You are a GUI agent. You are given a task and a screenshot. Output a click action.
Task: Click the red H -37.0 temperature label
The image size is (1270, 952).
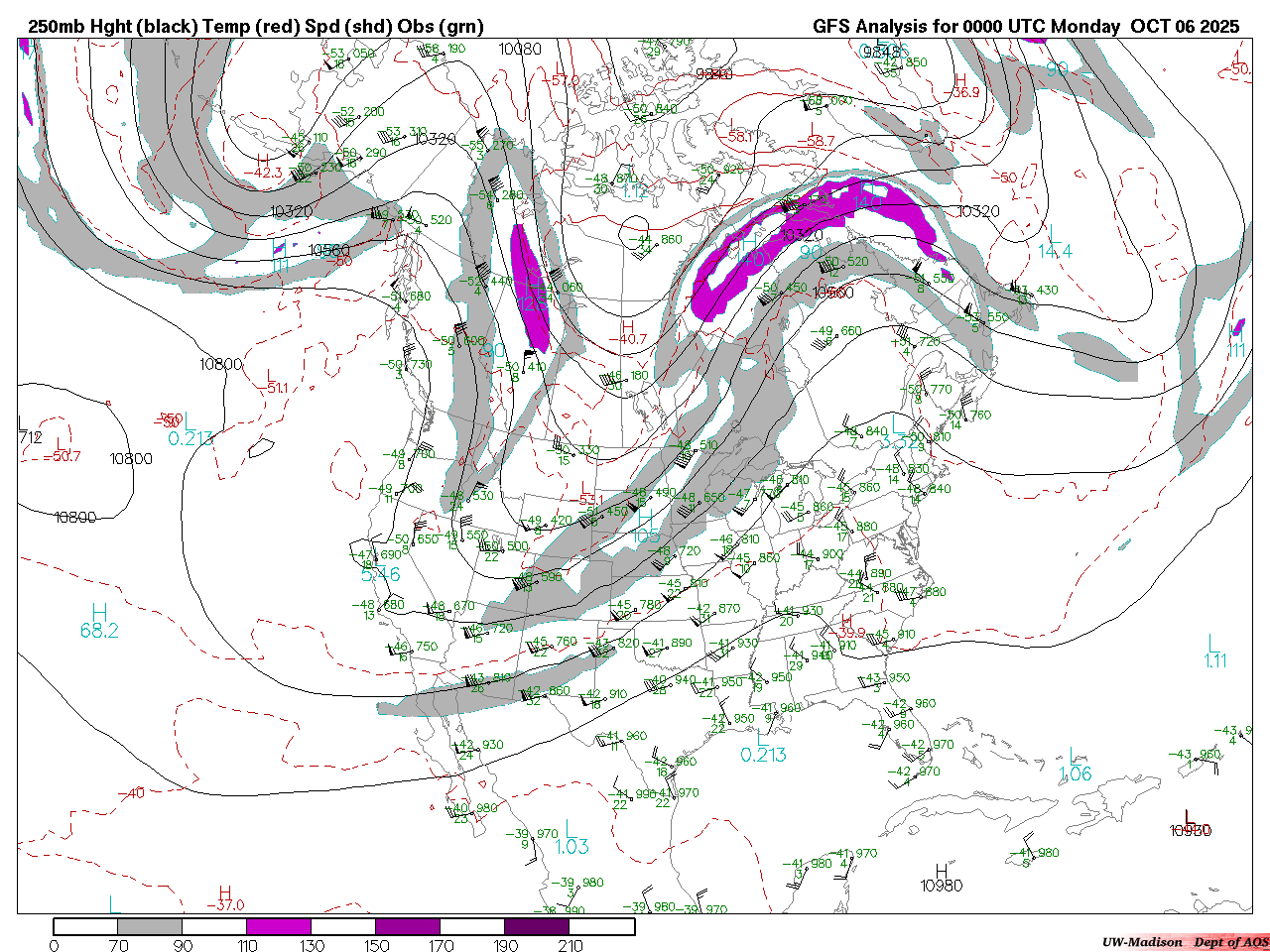click(225, 898)
